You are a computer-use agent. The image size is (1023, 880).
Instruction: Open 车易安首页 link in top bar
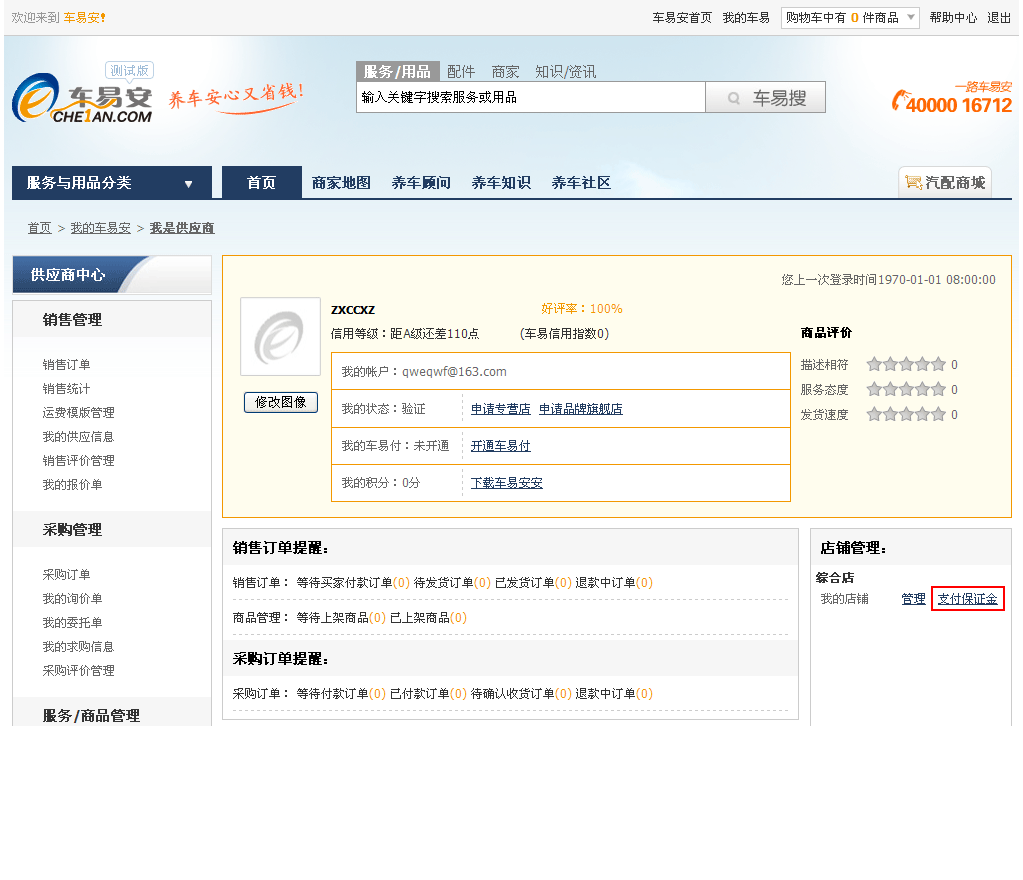pos(682,18)
